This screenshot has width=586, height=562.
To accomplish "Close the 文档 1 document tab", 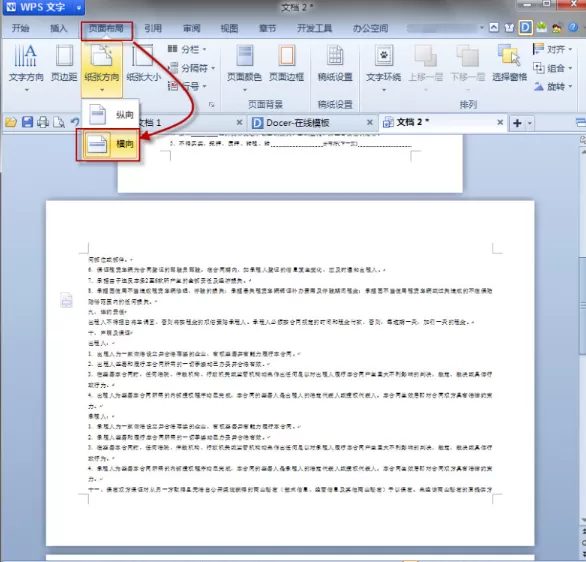I will pos(240,122).
